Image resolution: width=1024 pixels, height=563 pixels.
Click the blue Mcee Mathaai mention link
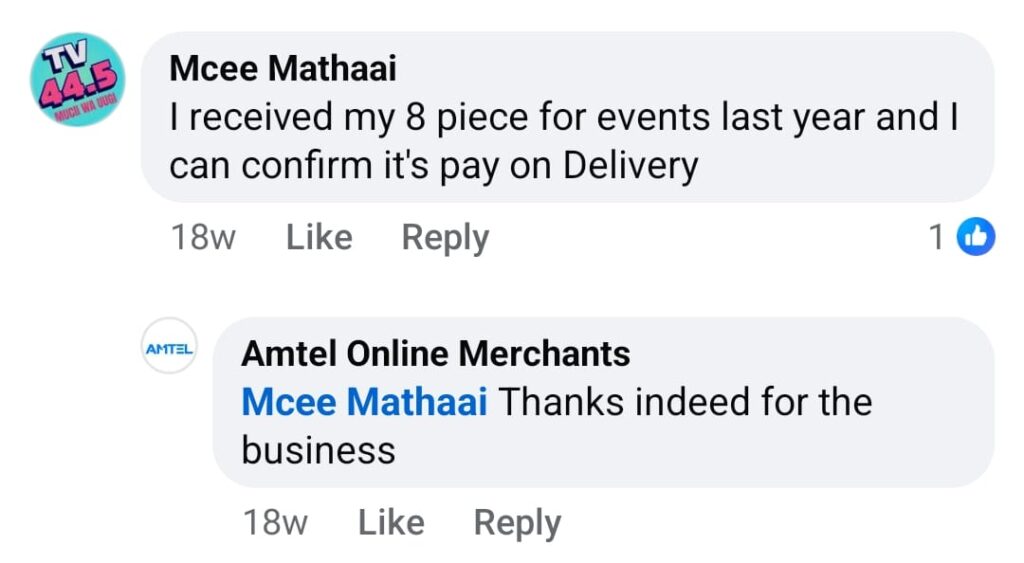(x=364, y=402)
